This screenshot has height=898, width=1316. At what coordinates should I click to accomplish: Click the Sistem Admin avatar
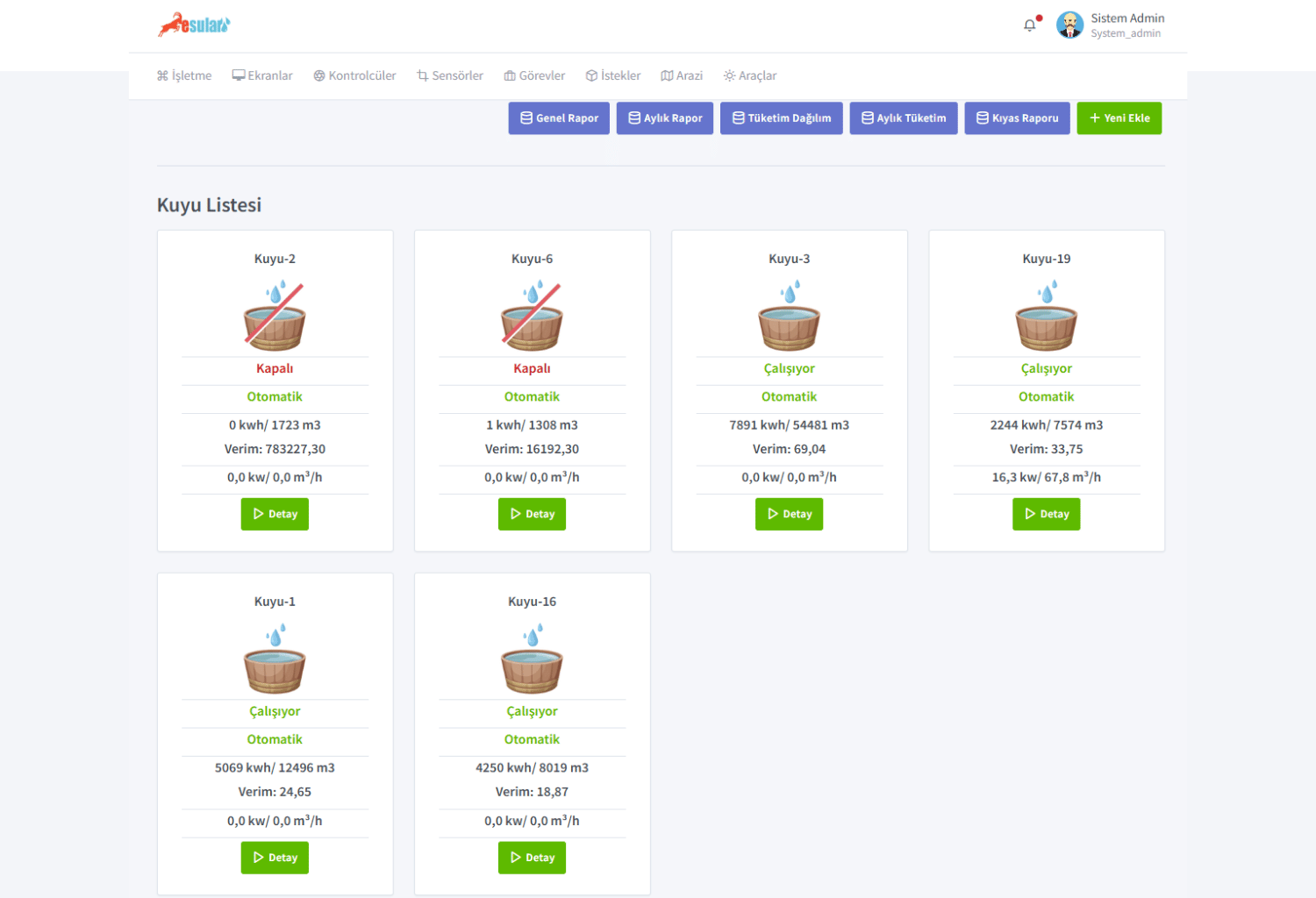pos(1069,25)
